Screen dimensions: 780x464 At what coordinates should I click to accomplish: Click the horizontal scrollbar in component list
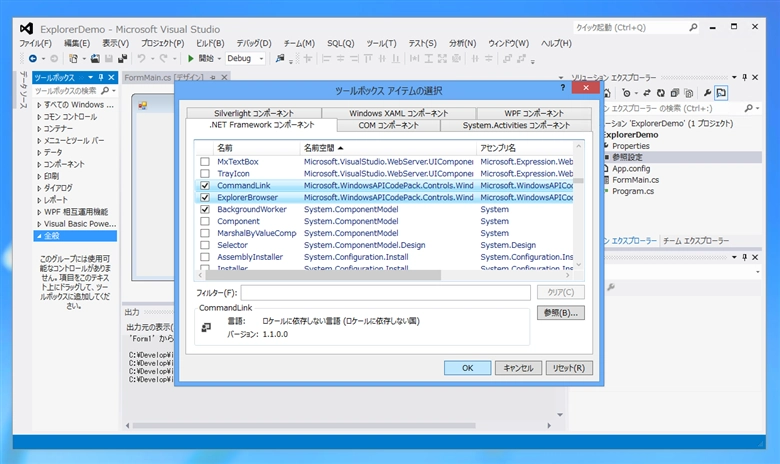point(323,275)
